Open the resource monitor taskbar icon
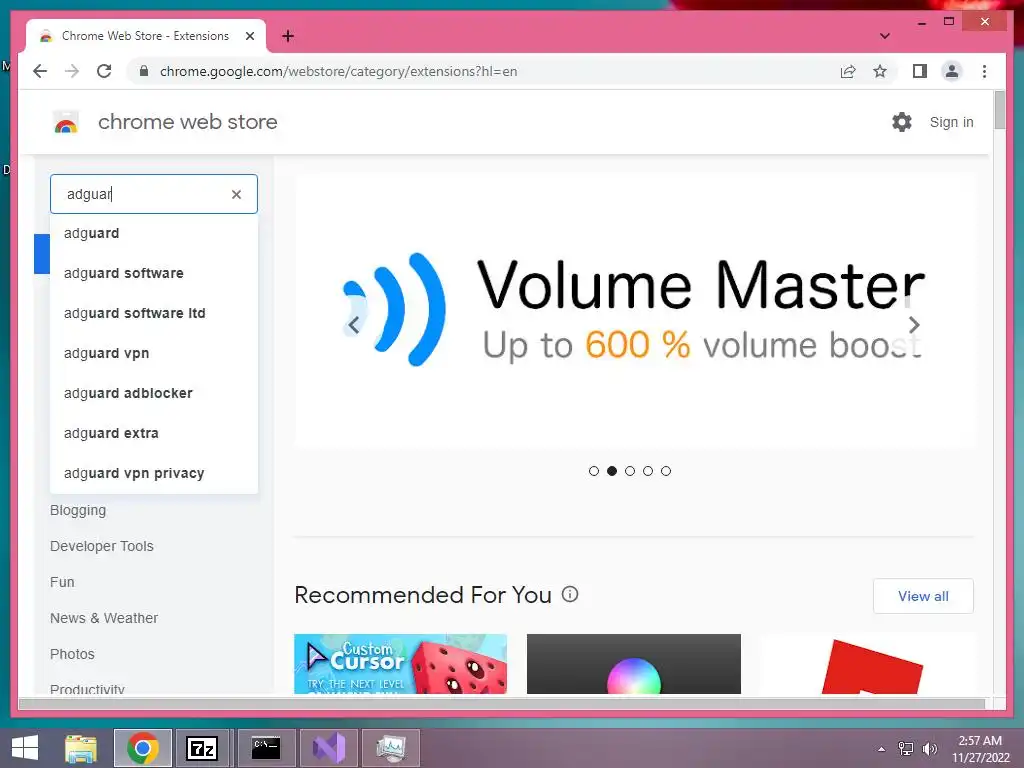Image resolution: width=1024 pixels, height=768 pixels. click(391, 748)
